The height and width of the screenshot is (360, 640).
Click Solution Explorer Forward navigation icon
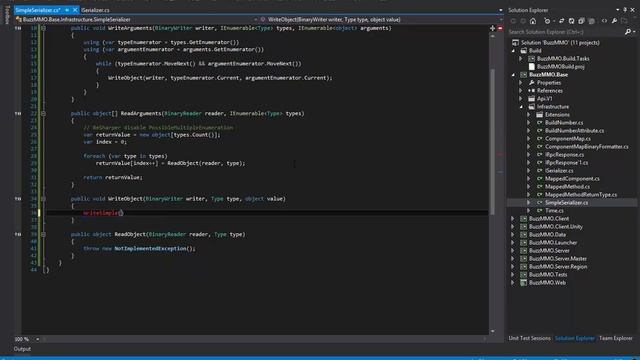(523, 21)
